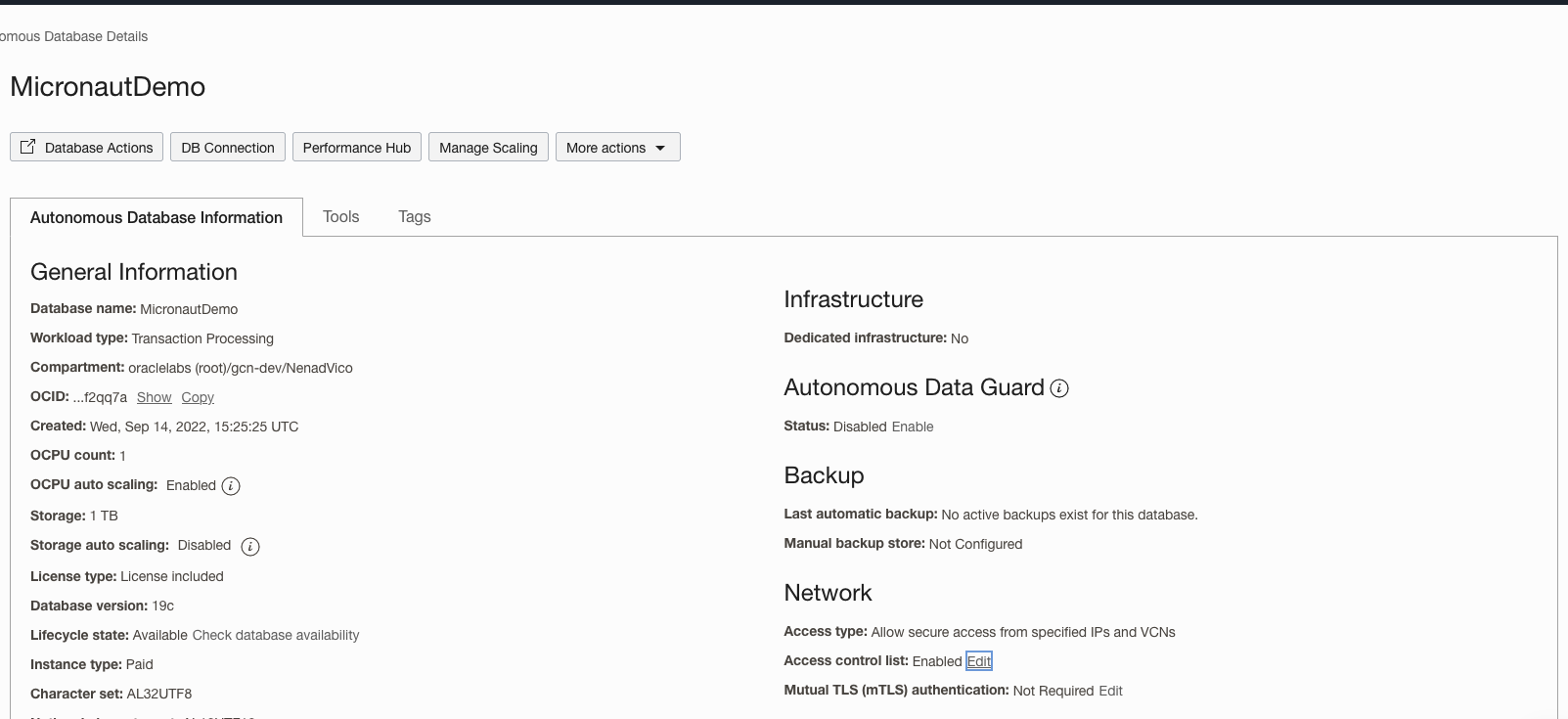The width and height of the screenshot is (1568, 719).
Task: Switch to the Tools tab
Action: (x=341, y=216)
